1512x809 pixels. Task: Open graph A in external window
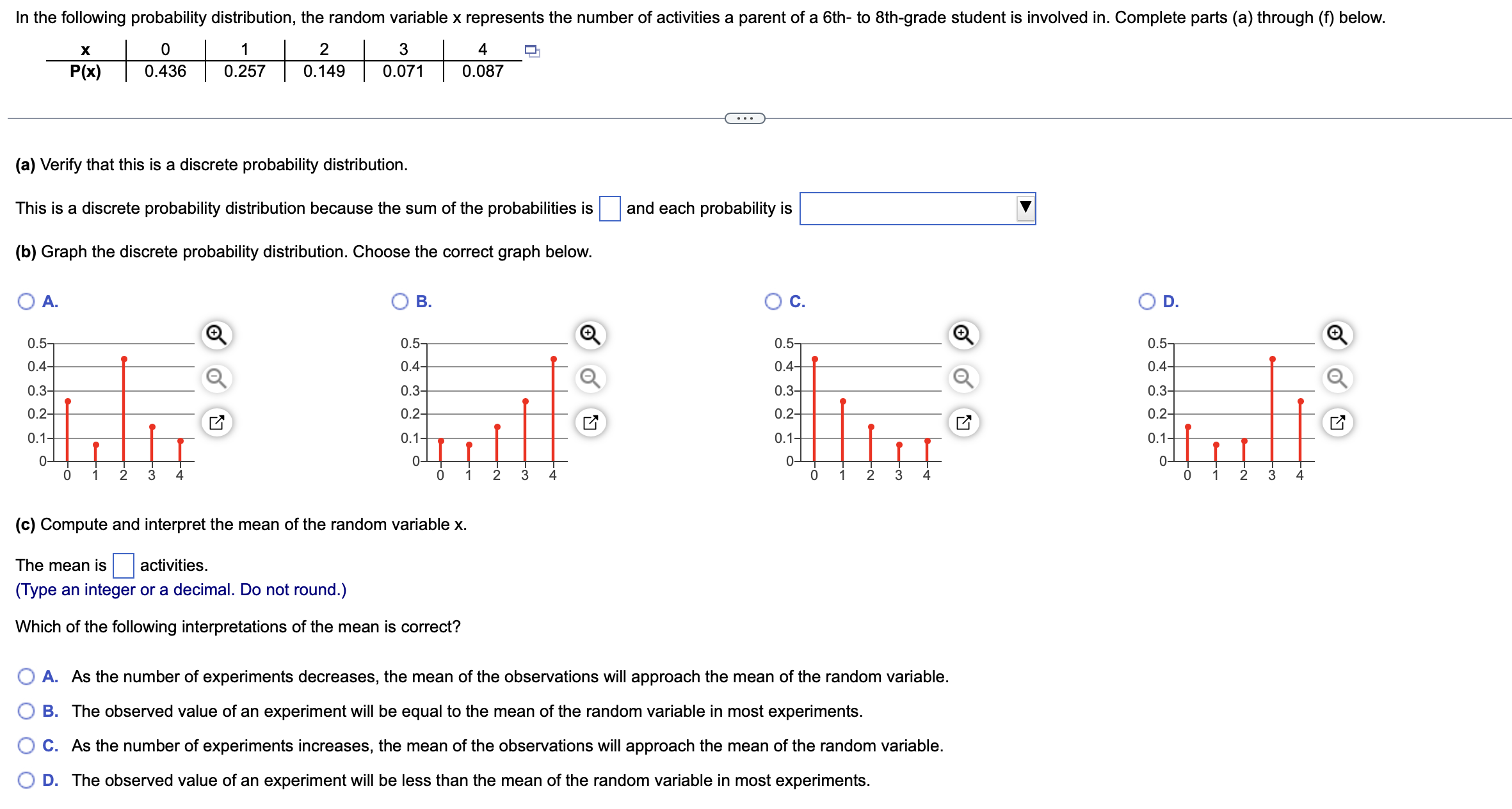click(218, 421)
